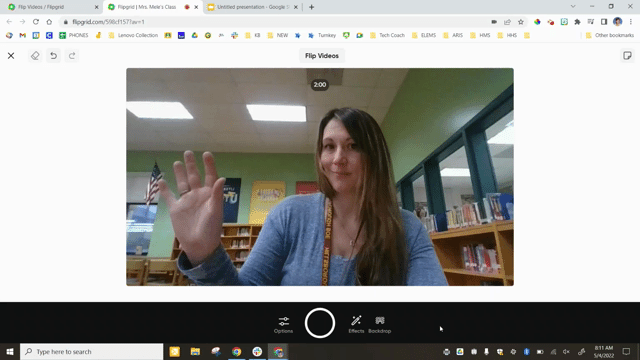Open the notification center icon
Image resolution: width=640 pixels, height=360 pixels.
(x=626, y=351)
